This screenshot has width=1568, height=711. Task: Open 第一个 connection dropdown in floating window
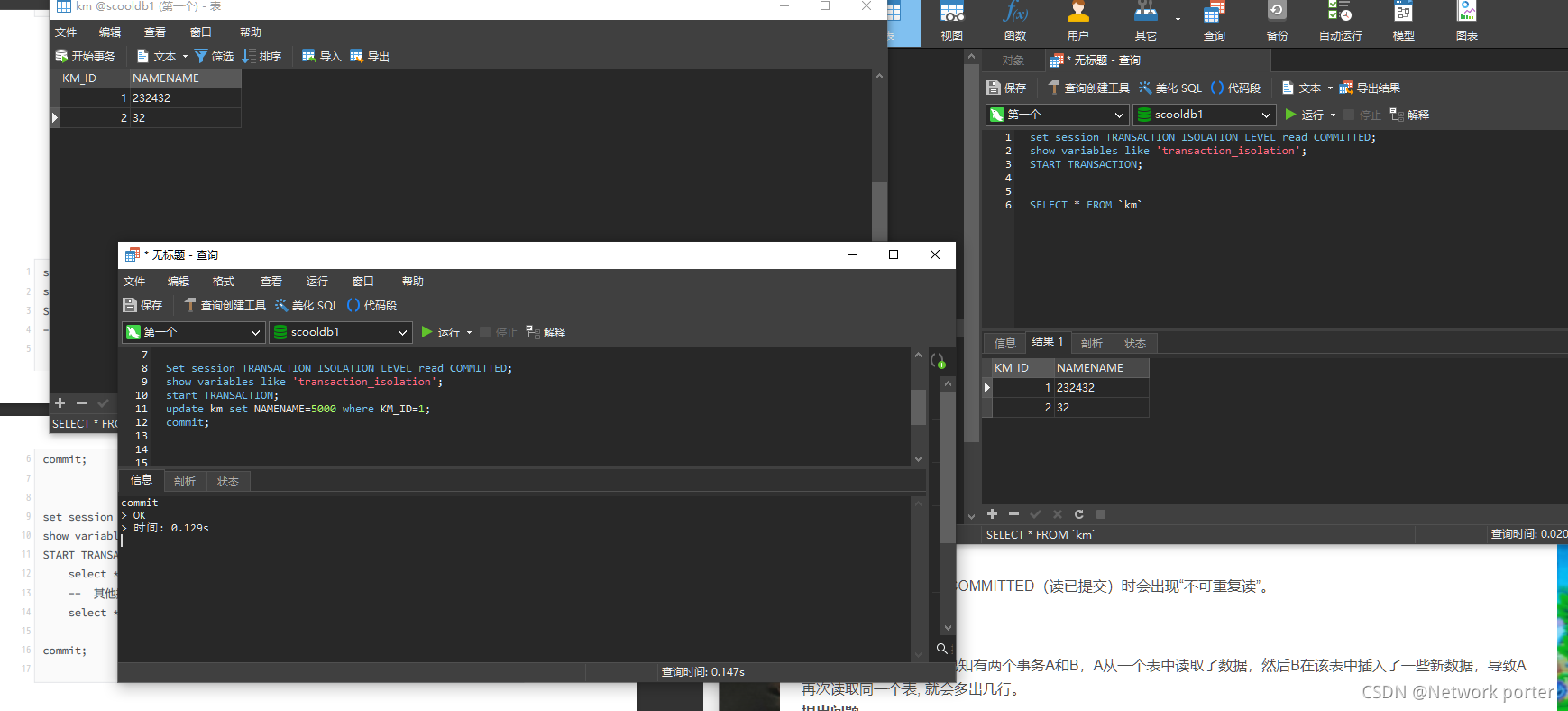(x=193, y=332)
